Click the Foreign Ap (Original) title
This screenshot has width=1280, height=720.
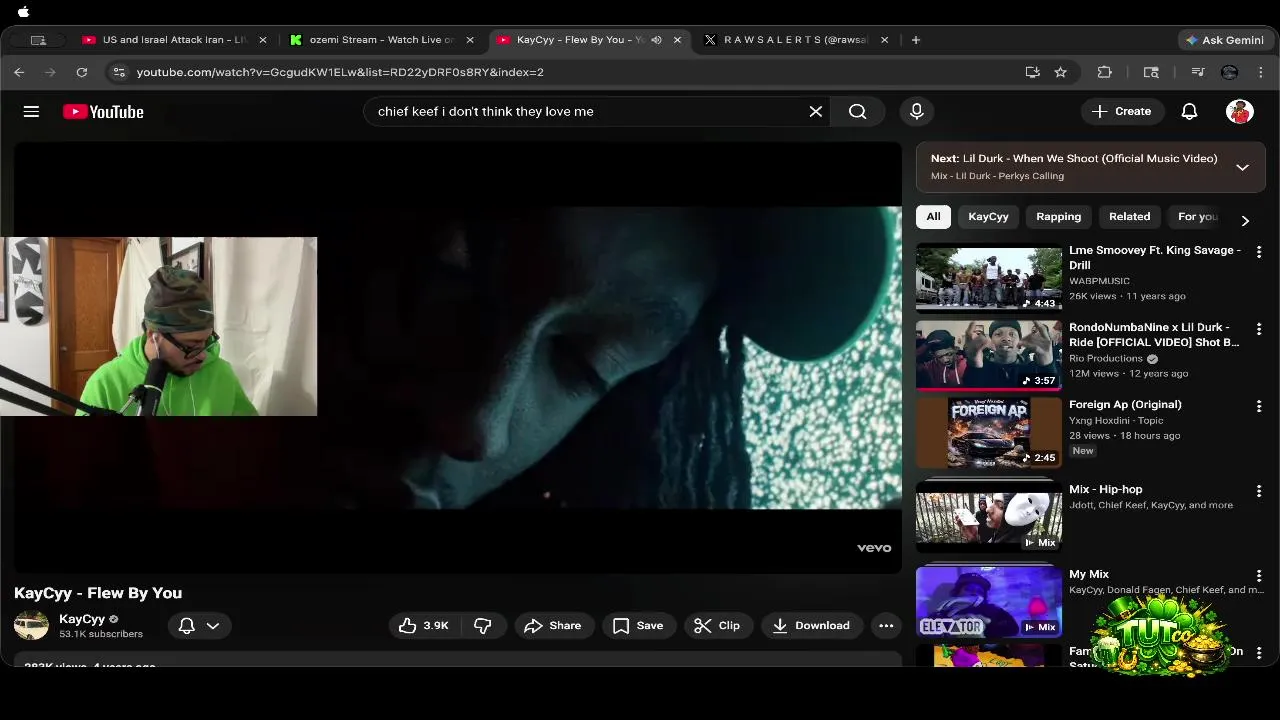tap(1125, 404)
